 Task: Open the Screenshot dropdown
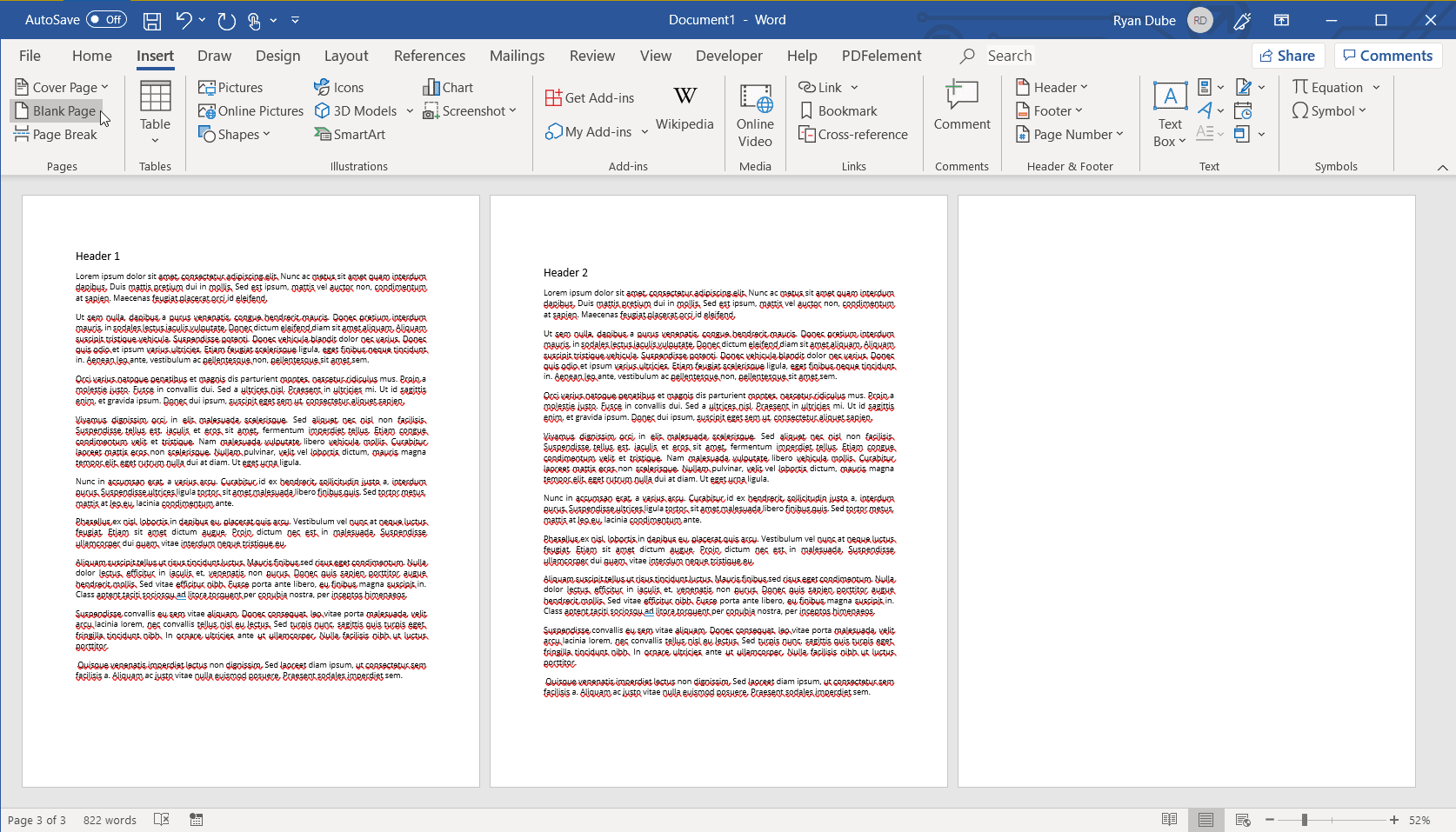470,110
